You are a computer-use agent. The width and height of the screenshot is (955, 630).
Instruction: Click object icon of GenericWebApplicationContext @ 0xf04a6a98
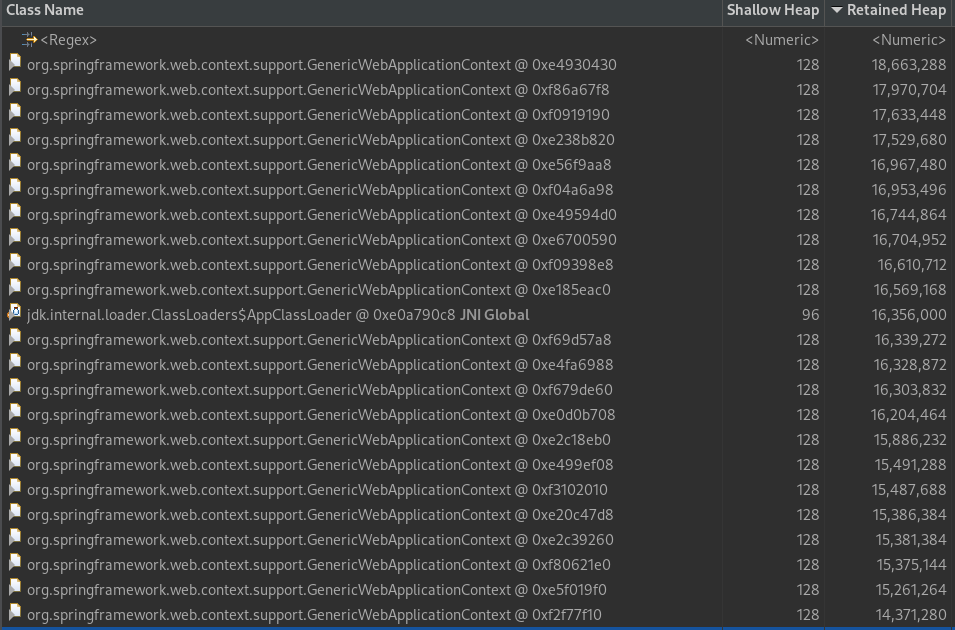pos(15,187)
